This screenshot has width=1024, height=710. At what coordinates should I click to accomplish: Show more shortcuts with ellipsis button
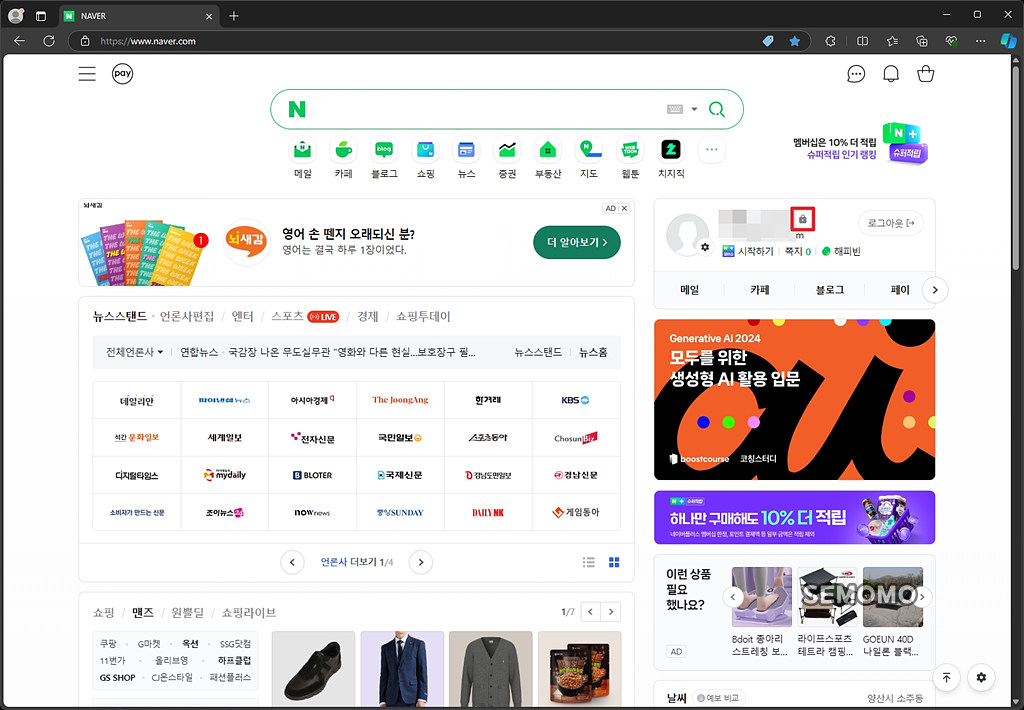point(712,150)
